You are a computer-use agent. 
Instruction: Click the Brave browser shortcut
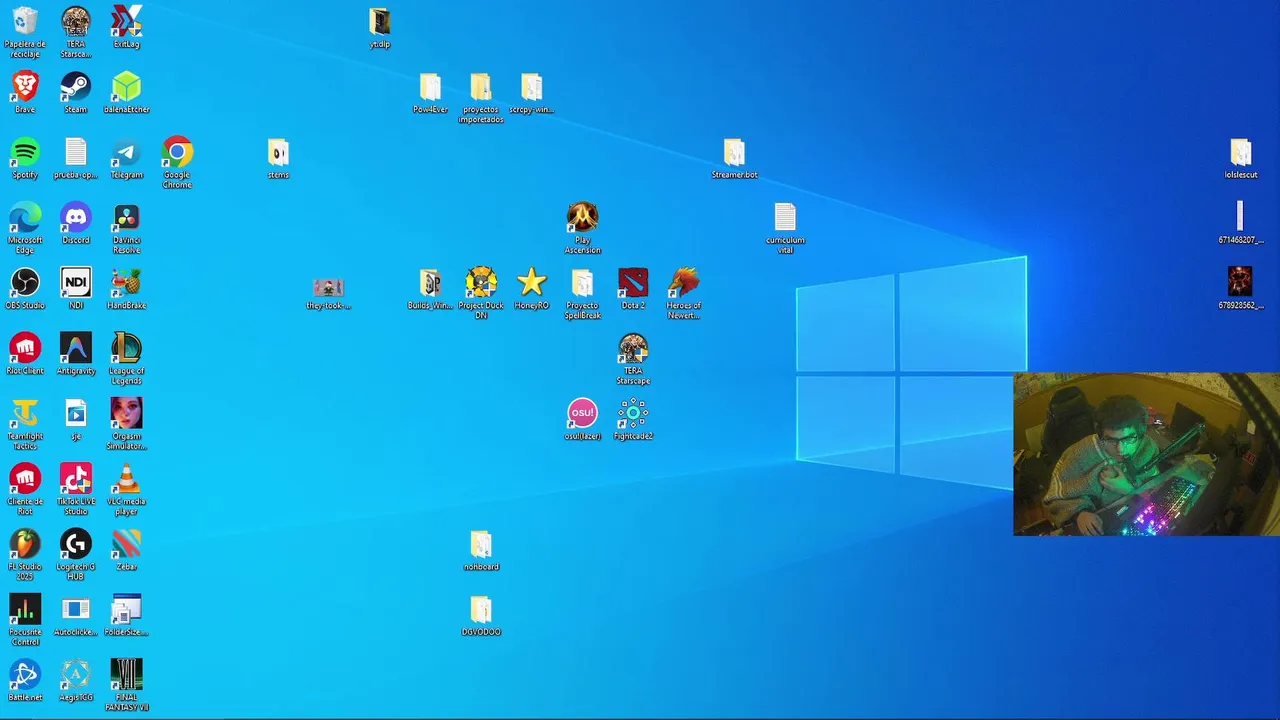(25, 87)
